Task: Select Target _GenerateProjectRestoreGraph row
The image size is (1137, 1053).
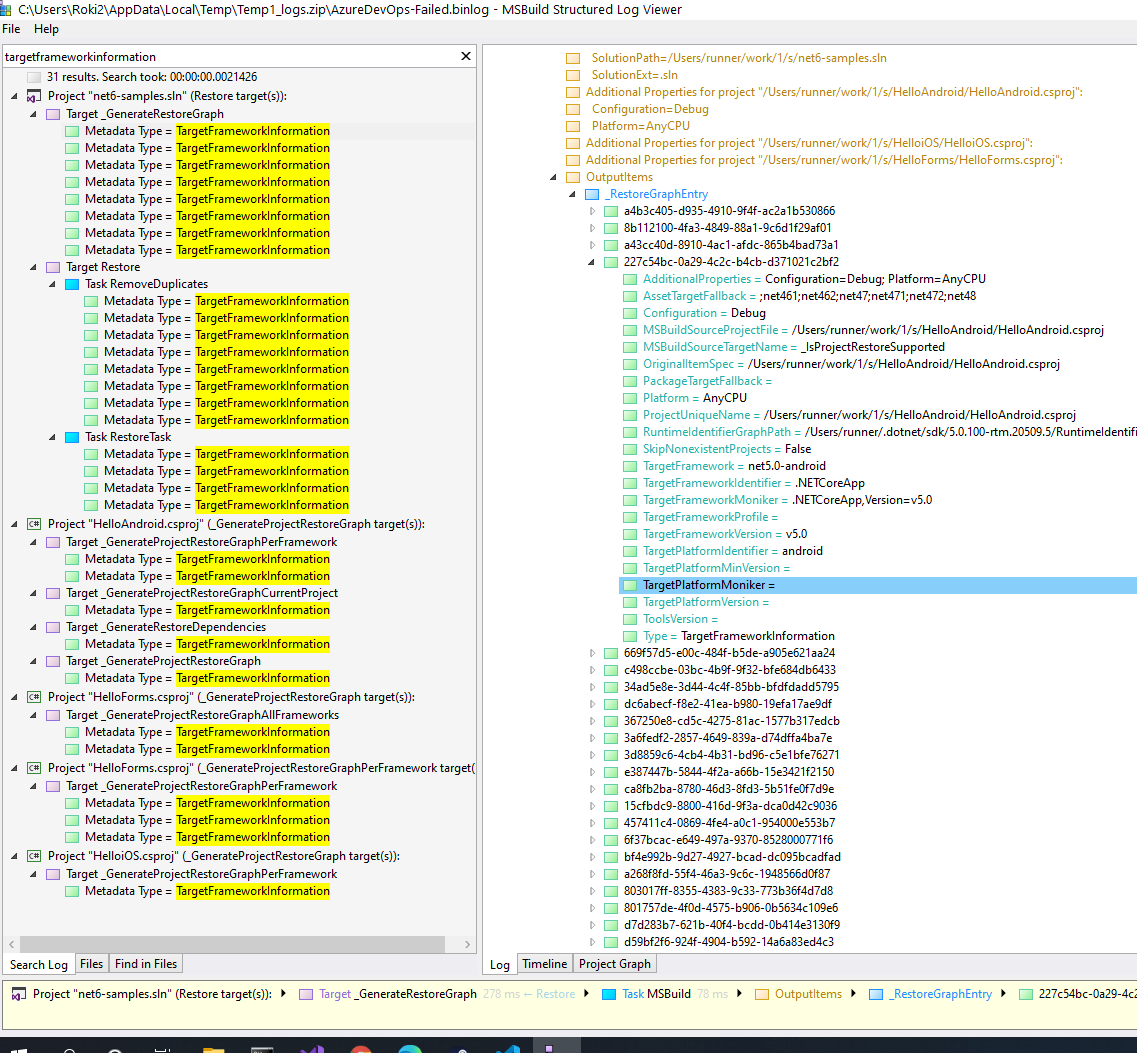Action: 163,661
